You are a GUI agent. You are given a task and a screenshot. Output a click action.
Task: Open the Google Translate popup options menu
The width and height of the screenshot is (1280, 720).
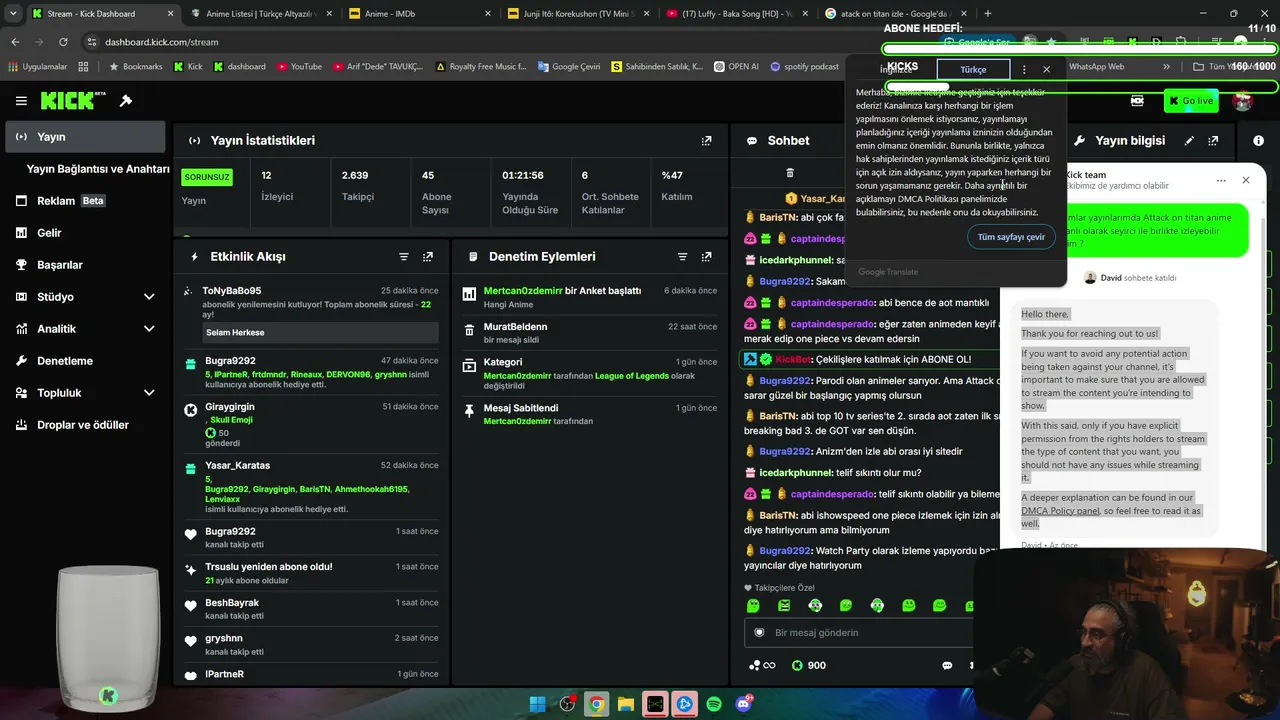coord(1024,70)
